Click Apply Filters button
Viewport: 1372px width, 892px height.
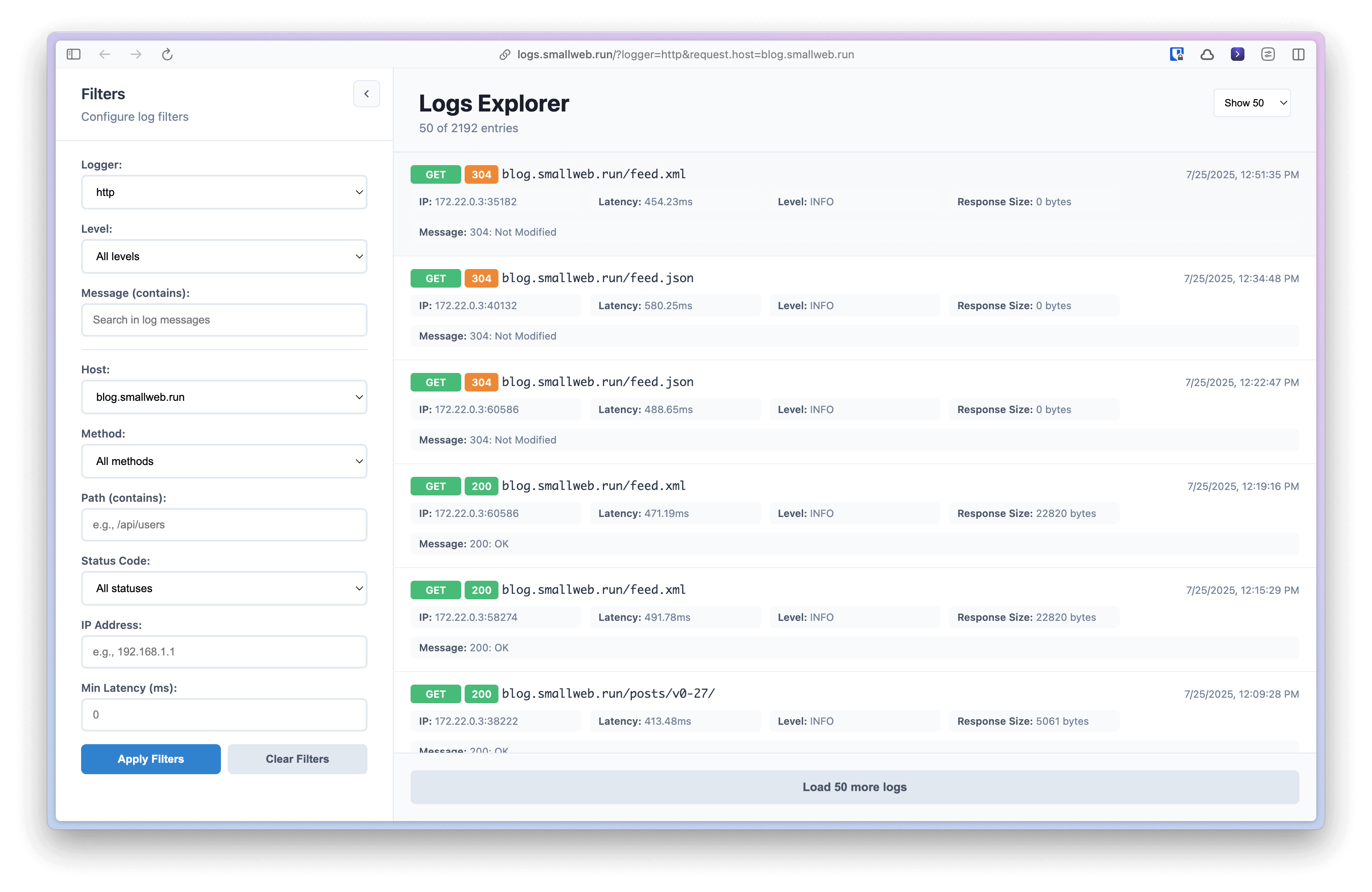150,759
